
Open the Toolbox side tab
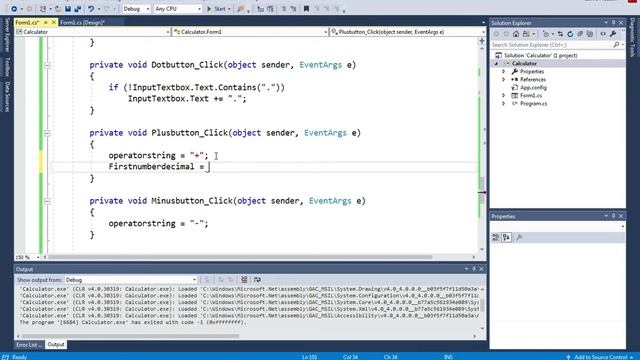coord(7,67)
